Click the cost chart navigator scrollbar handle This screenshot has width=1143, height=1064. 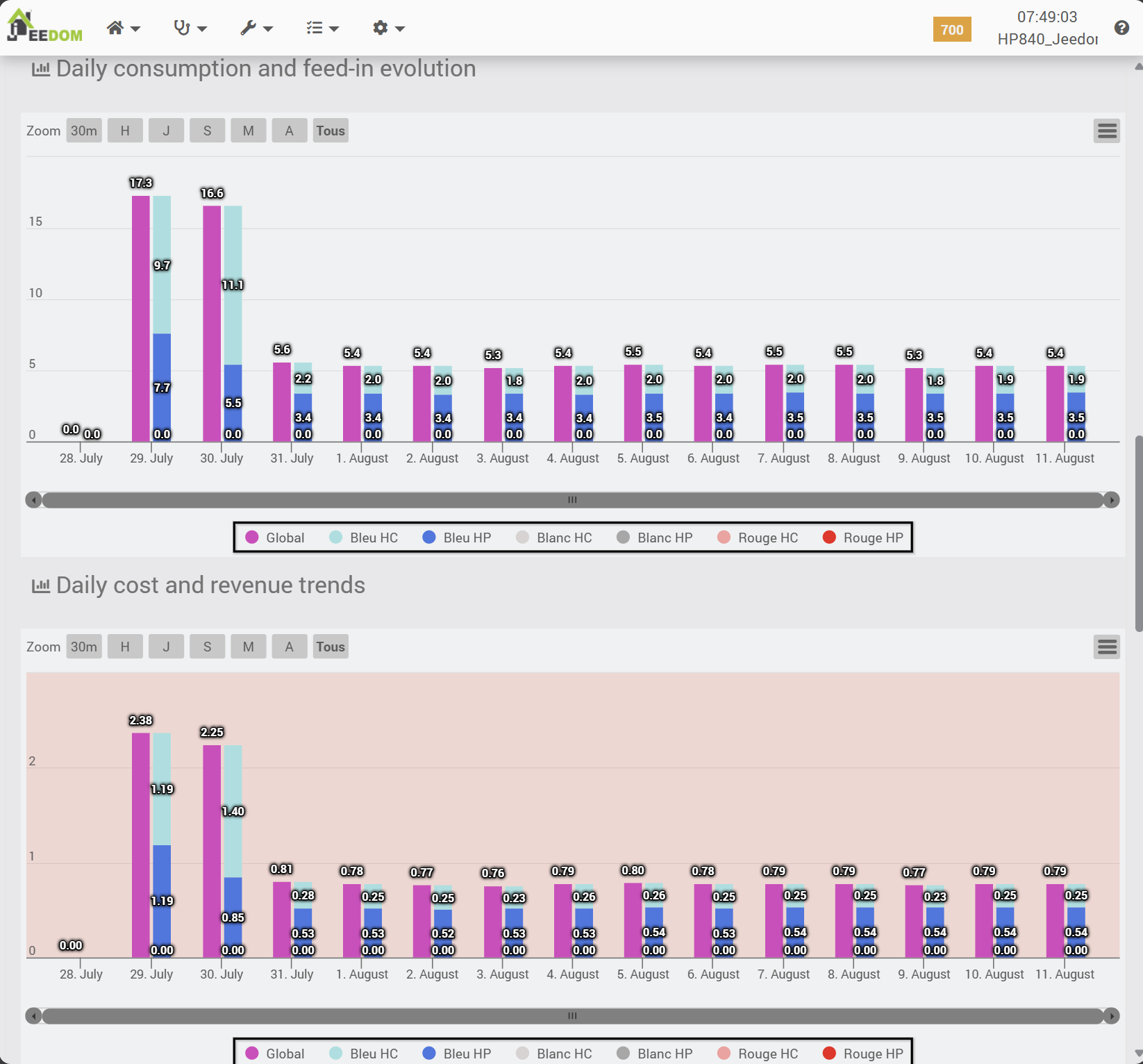(x=572, y=1016)
